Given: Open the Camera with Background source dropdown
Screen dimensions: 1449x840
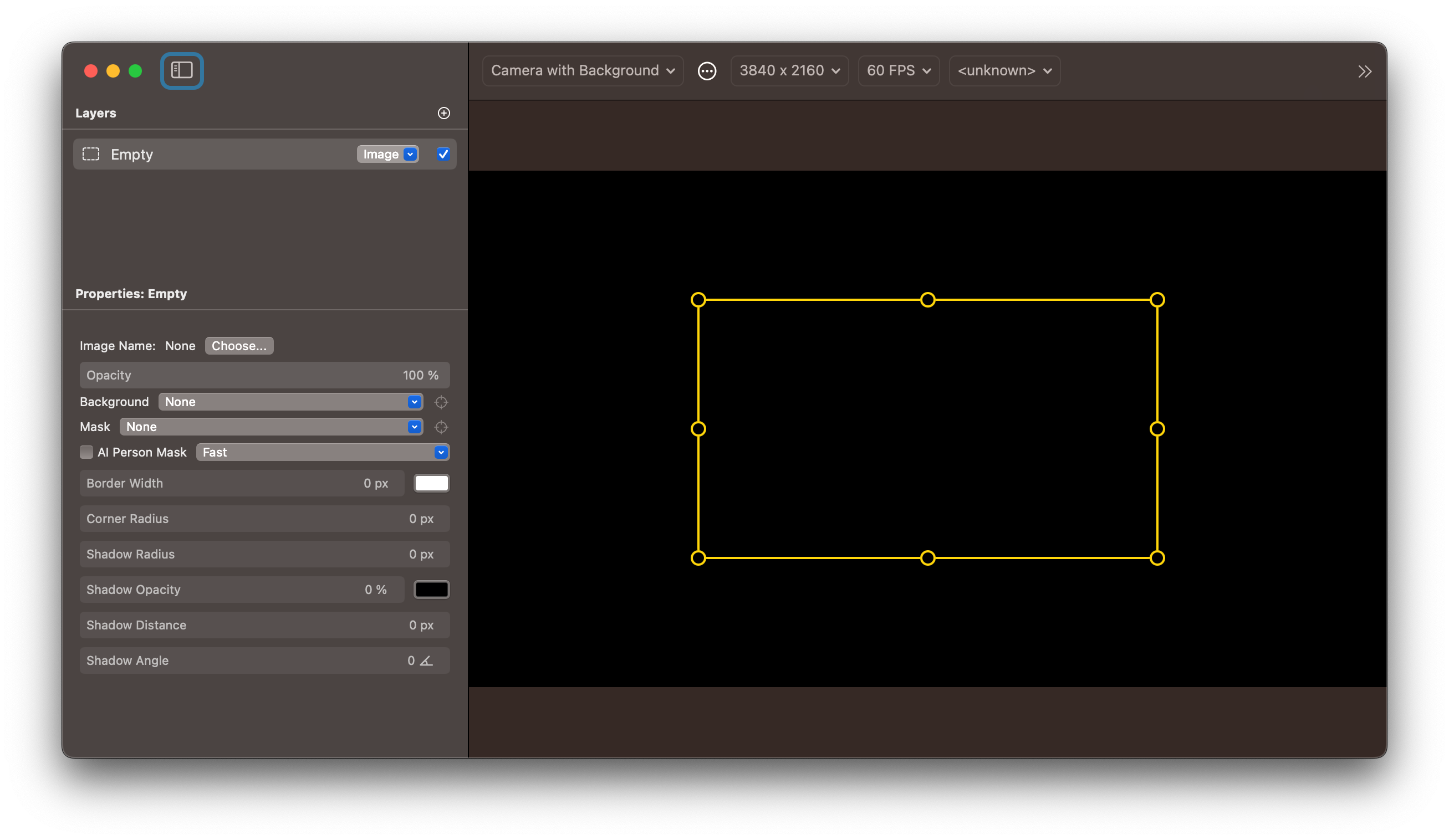Looking at the screenshot, I should click(x=581, y=70).
